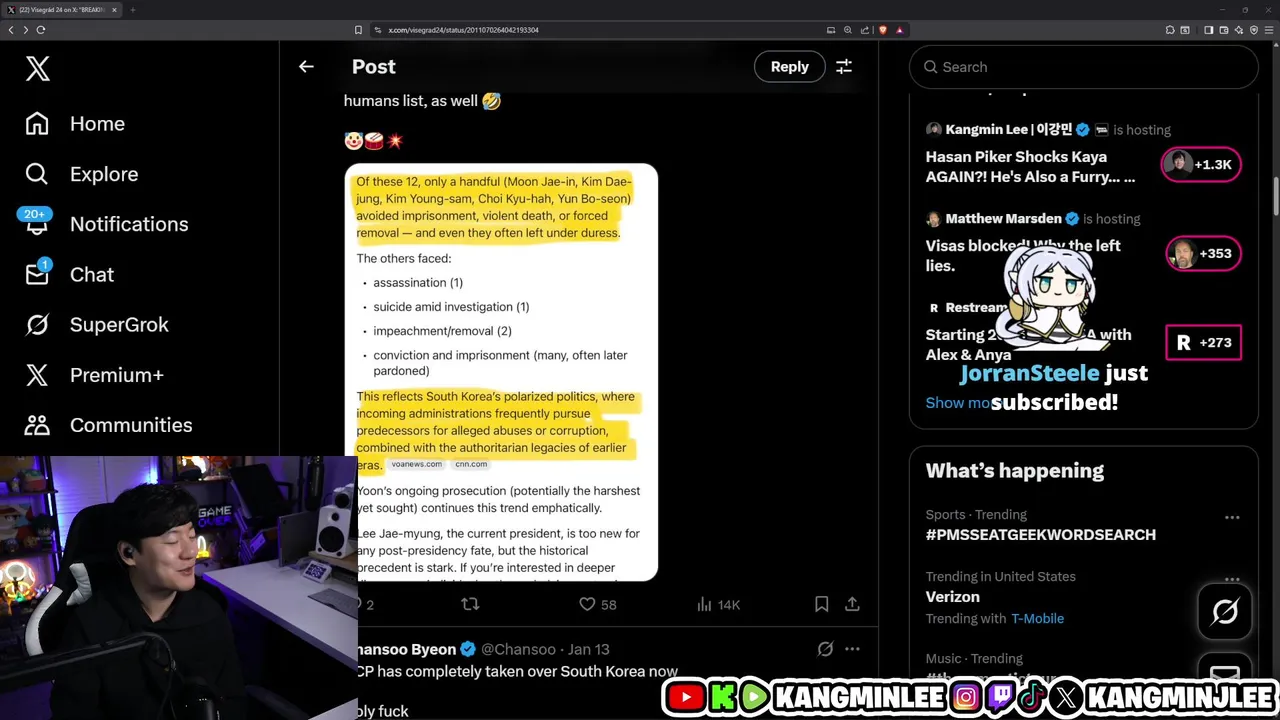Like the post showing 58 likes
Screen dimensions: 1280x720
(x=598, y=604)
